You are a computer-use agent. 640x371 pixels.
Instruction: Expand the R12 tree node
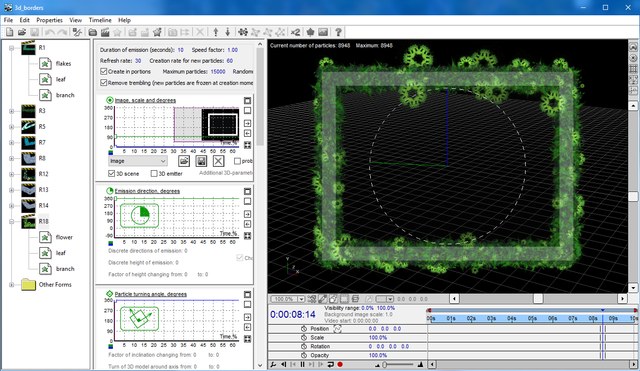pos(11,174)
